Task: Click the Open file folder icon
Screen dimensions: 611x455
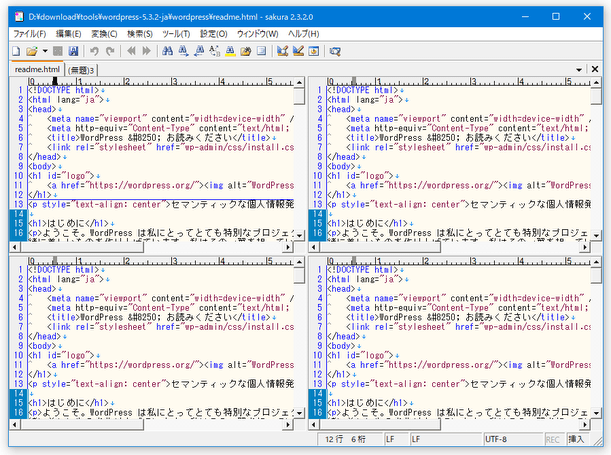Action: tap(32, 51)
